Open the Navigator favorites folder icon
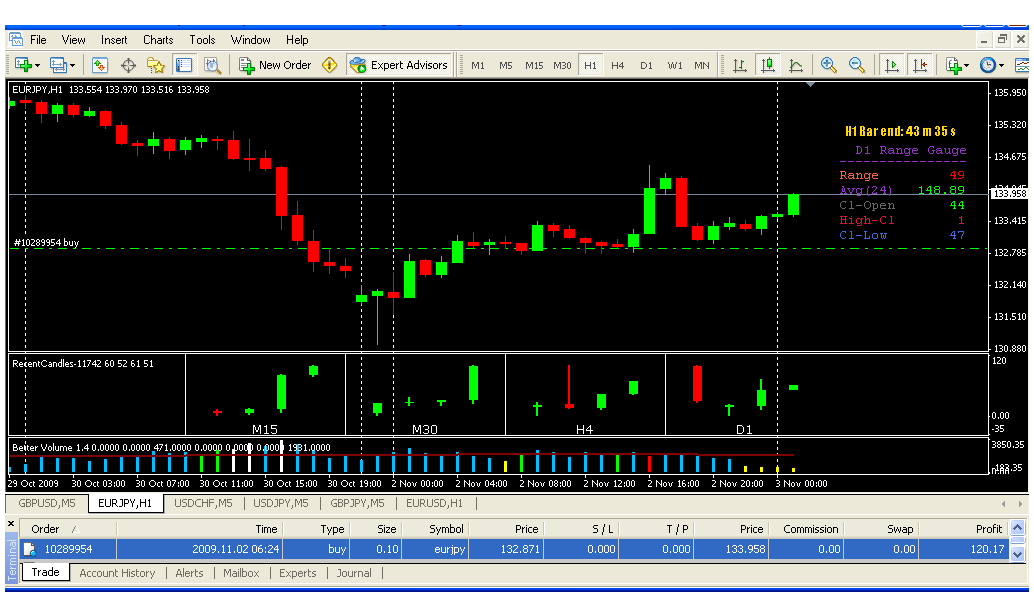This screenshot has width=1034, height=592. (x=156, y=65)
